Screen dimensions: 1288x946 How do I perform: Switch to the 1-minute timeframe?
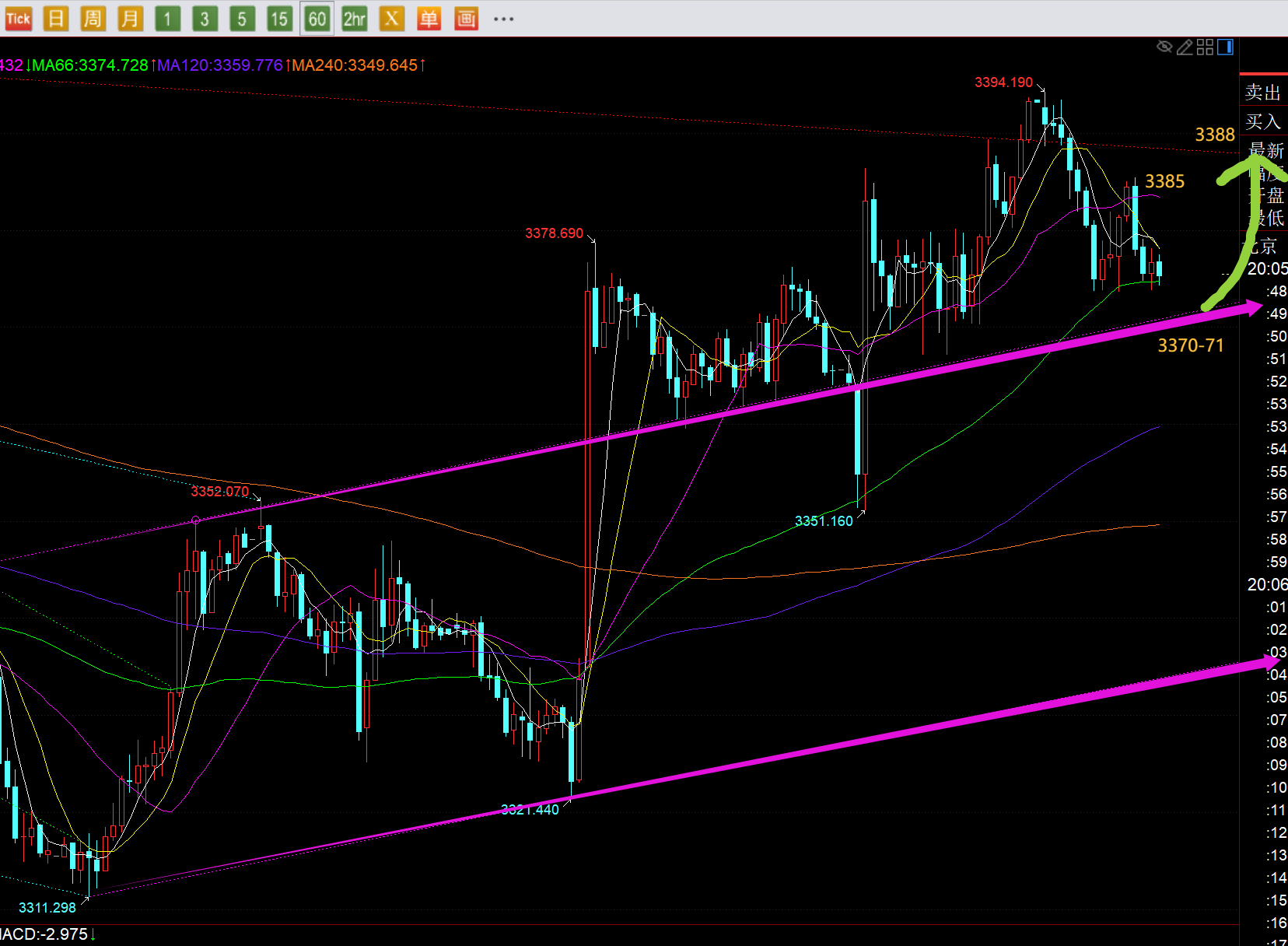167,19
